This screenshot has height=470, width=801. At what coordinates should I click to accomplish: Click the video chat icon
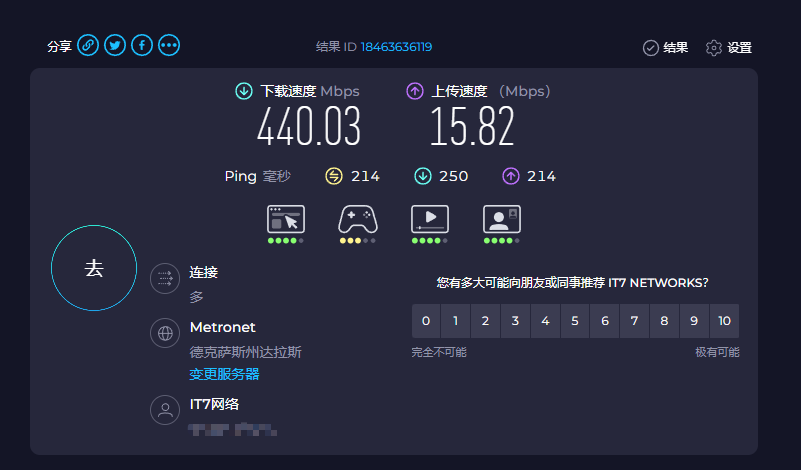[x=501, y=219]
